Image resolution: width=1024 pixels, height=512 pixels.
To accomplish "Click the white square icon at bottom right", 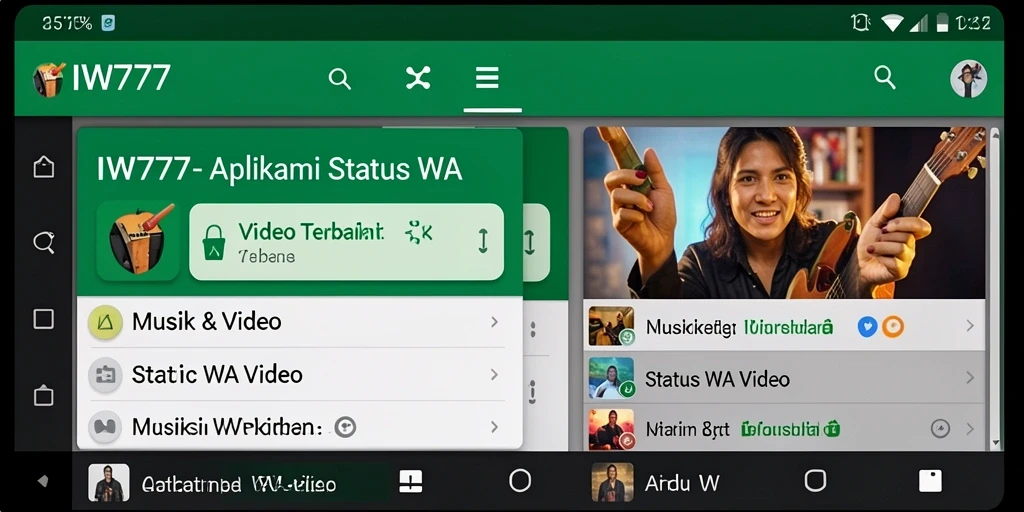I will coord(930,481).
